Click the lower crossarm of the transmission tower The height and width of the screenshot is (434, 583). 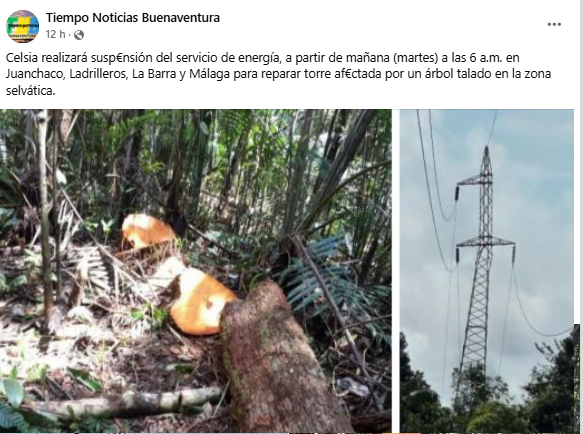[485, 242]
